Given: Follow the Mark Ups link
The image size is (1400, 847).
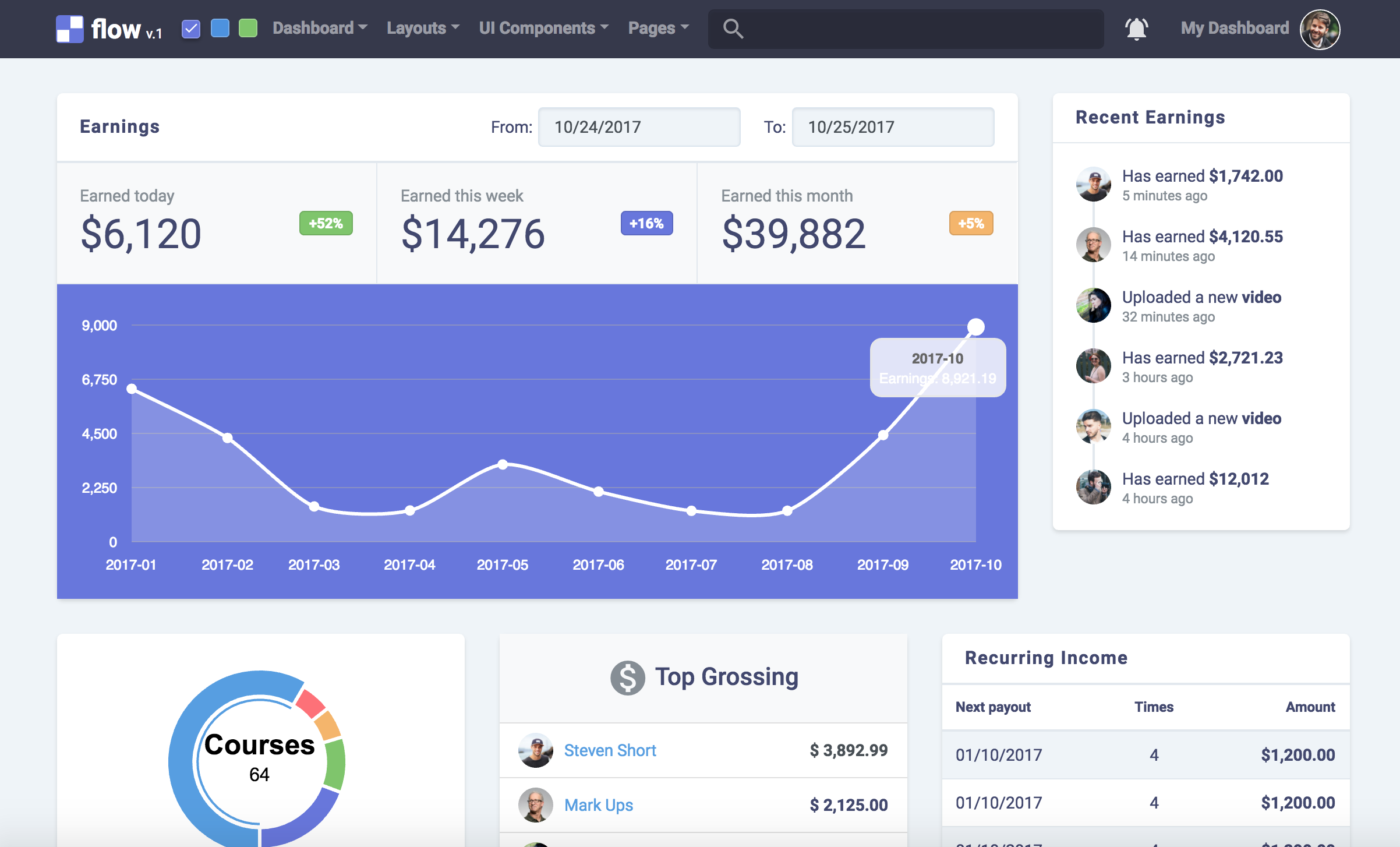Looking at the screenshot, I should click(x=598, y=805).
